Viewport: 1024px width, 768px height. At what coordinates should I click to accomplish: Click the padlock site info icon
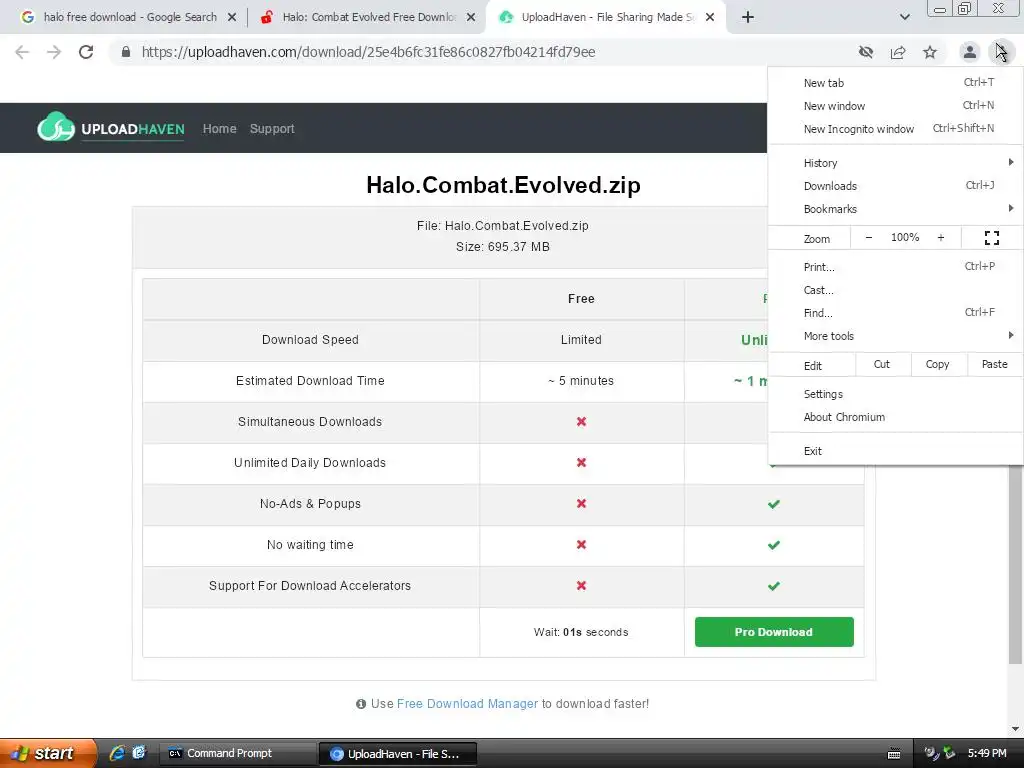click(126, 52)
